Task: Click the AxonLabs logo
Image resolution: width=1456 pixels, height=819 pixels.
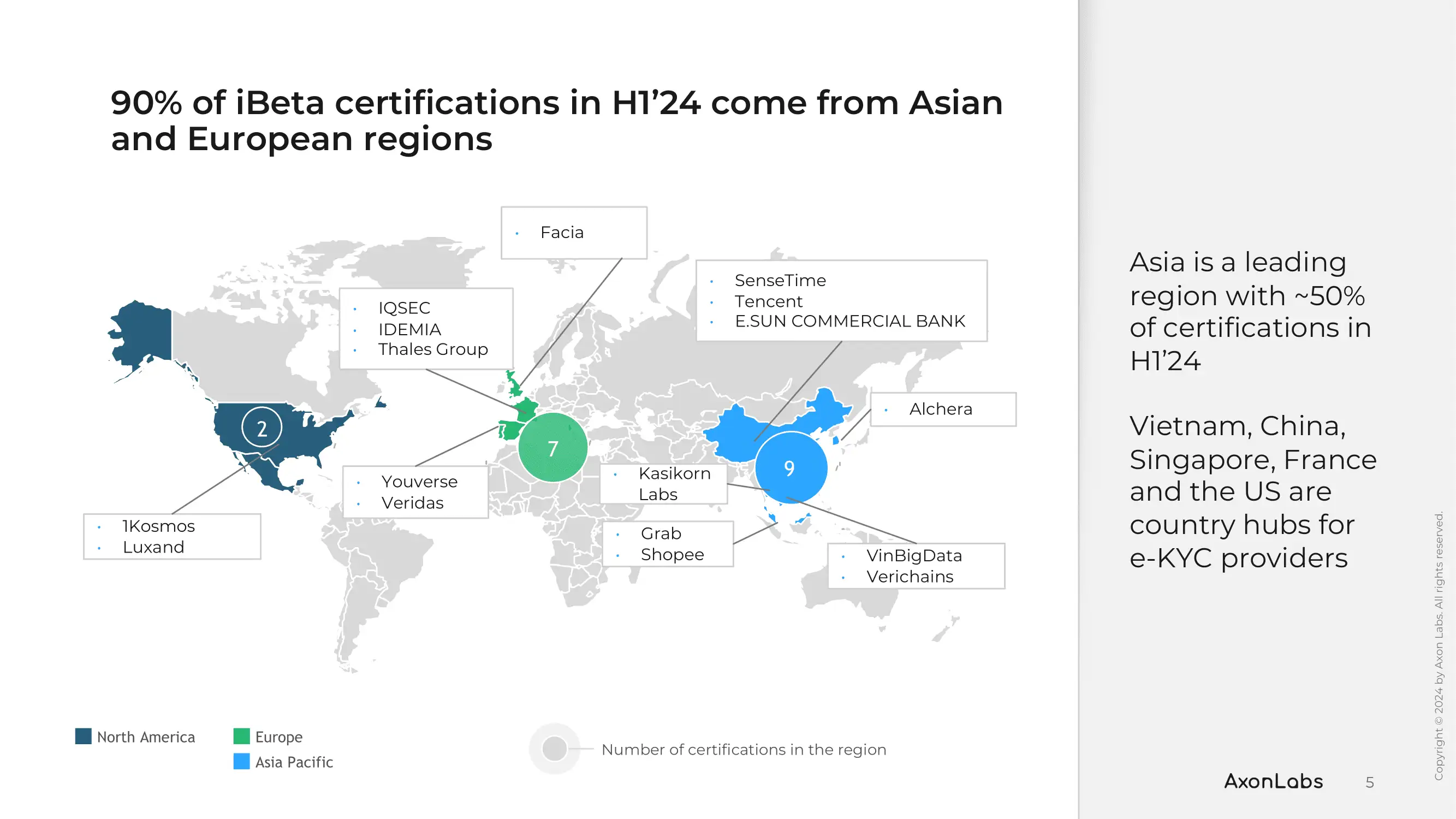Action: click(x=1273, y=781)
